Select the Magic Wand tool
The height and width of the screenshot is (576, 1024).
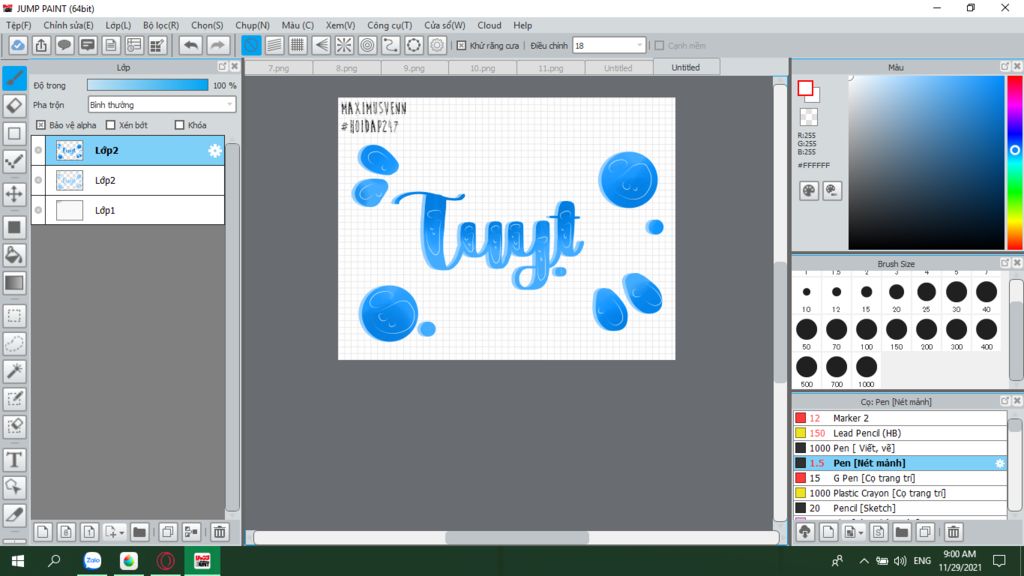14,371
